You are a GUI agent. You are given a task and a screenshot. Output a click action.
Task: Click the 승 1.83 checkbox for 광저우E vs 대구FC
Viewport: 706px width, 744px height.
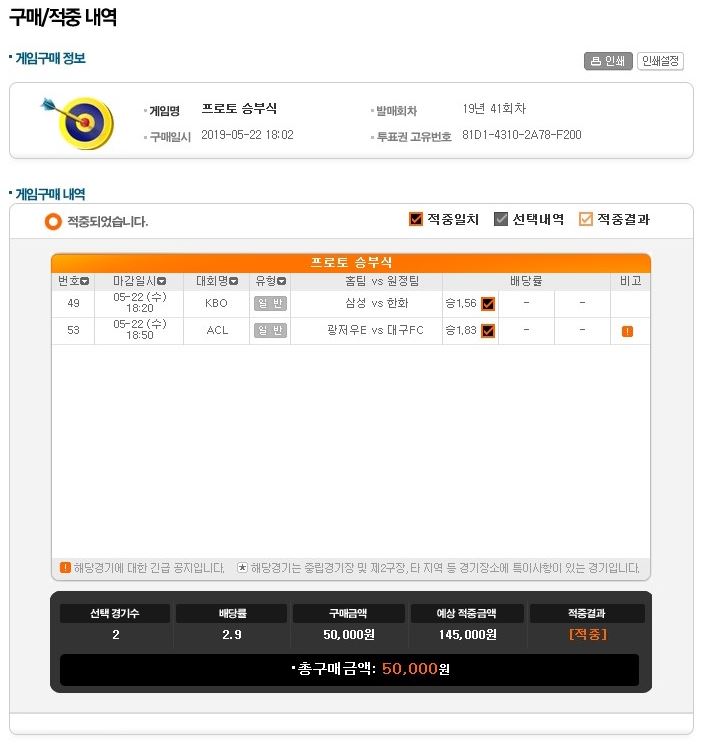(x=488, y=331)
